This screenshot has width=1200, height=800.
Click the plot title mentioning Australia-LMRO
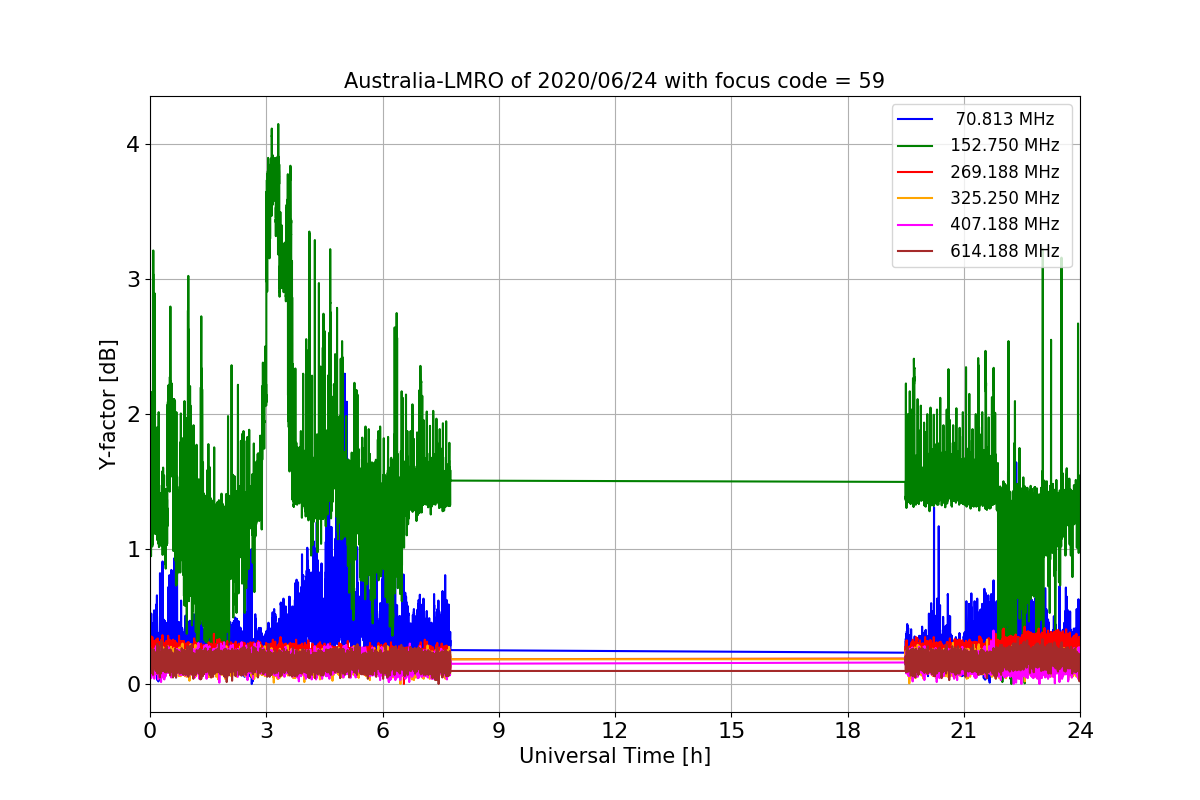point(614,81)
